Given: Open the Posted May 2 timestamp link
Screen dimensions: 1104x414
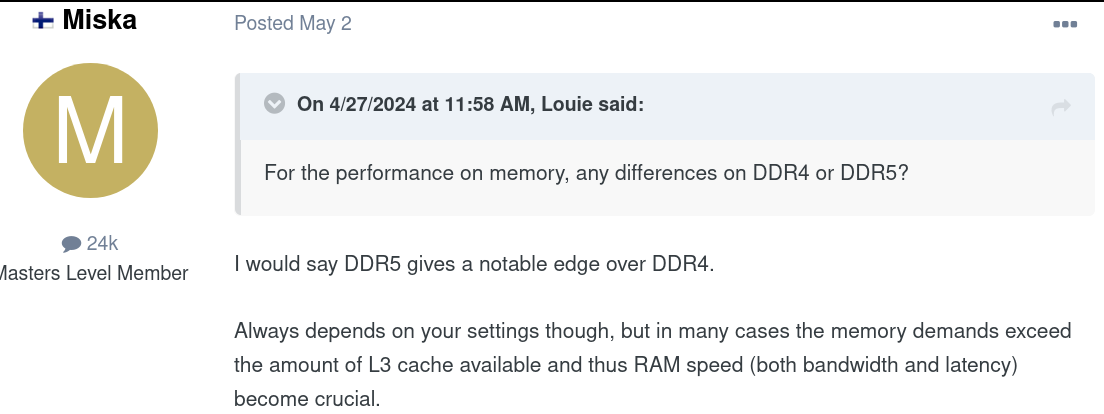Looking at the screenshot, I should point(293,23).
